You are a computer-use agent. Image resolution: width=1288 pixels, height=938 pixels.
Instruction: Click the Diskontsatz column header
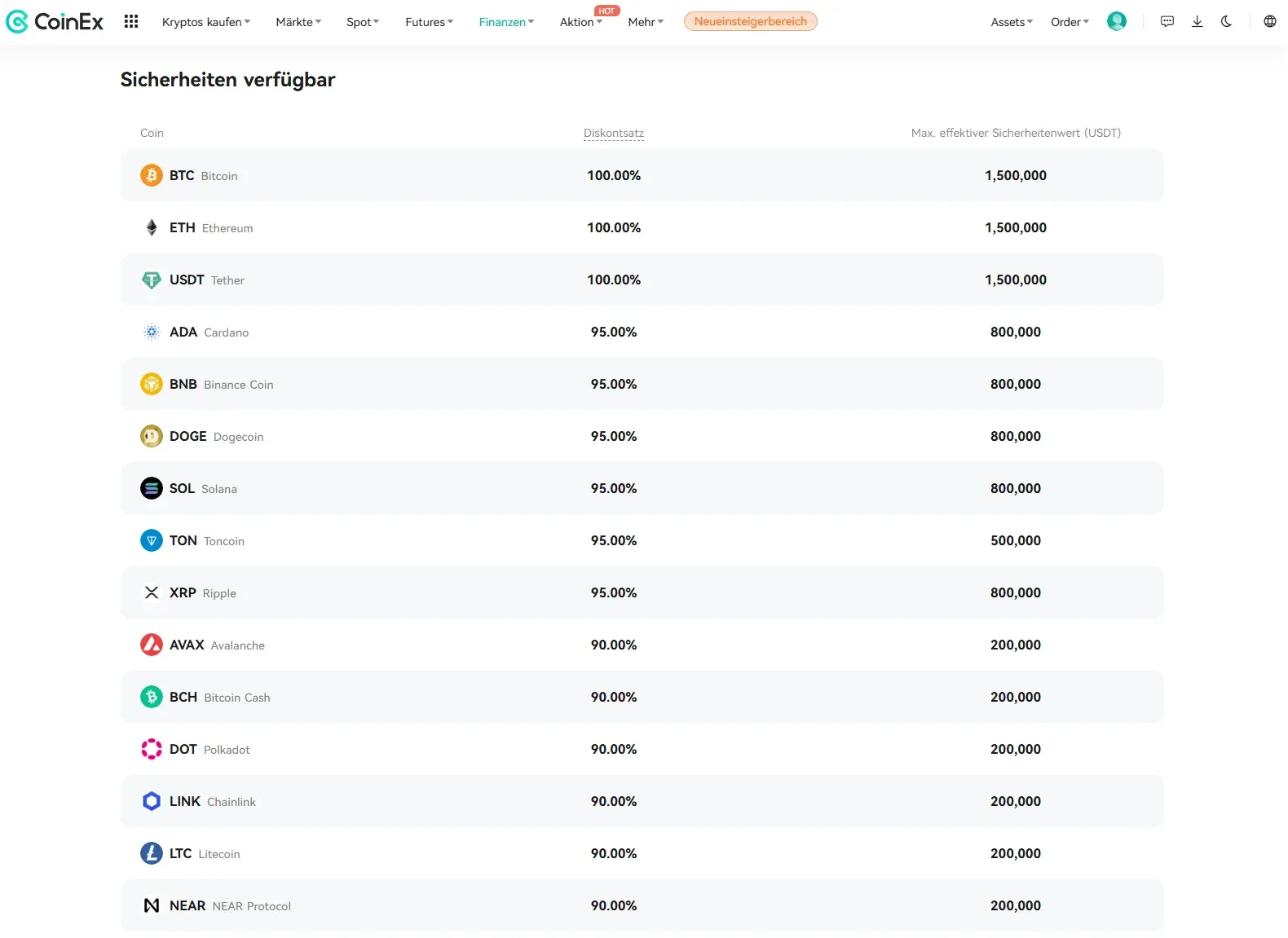click(614, 133)
